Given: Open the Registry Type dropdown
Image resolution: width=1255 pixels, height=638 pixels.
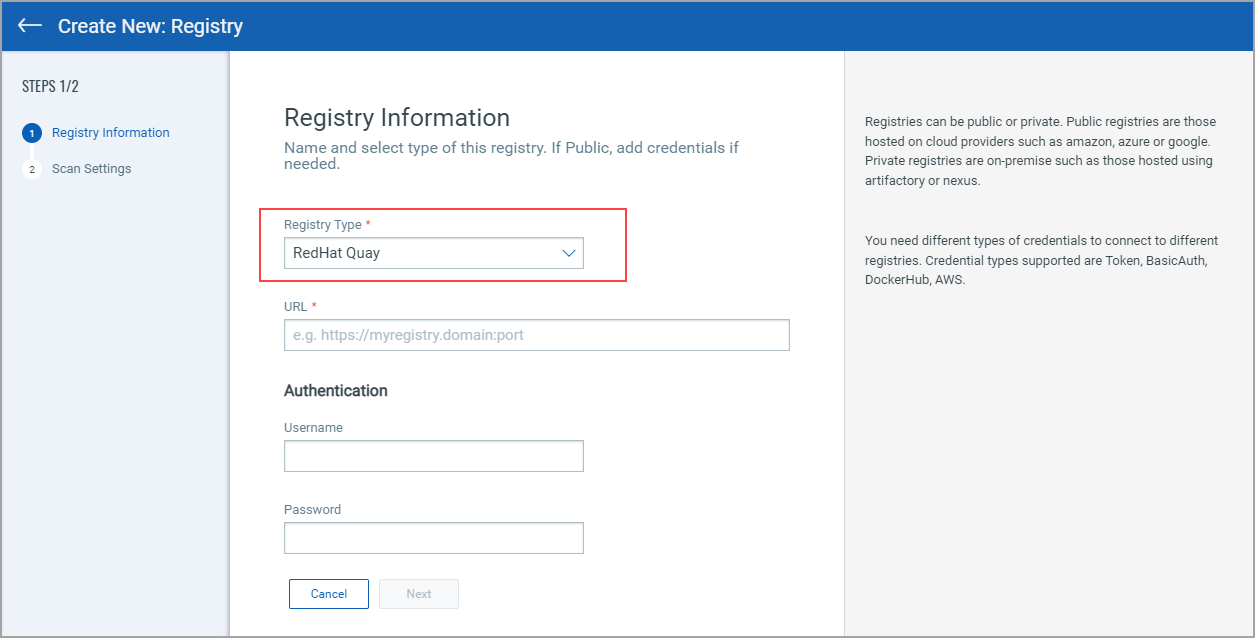Looking at the screenshot, I should click(434, 253).
